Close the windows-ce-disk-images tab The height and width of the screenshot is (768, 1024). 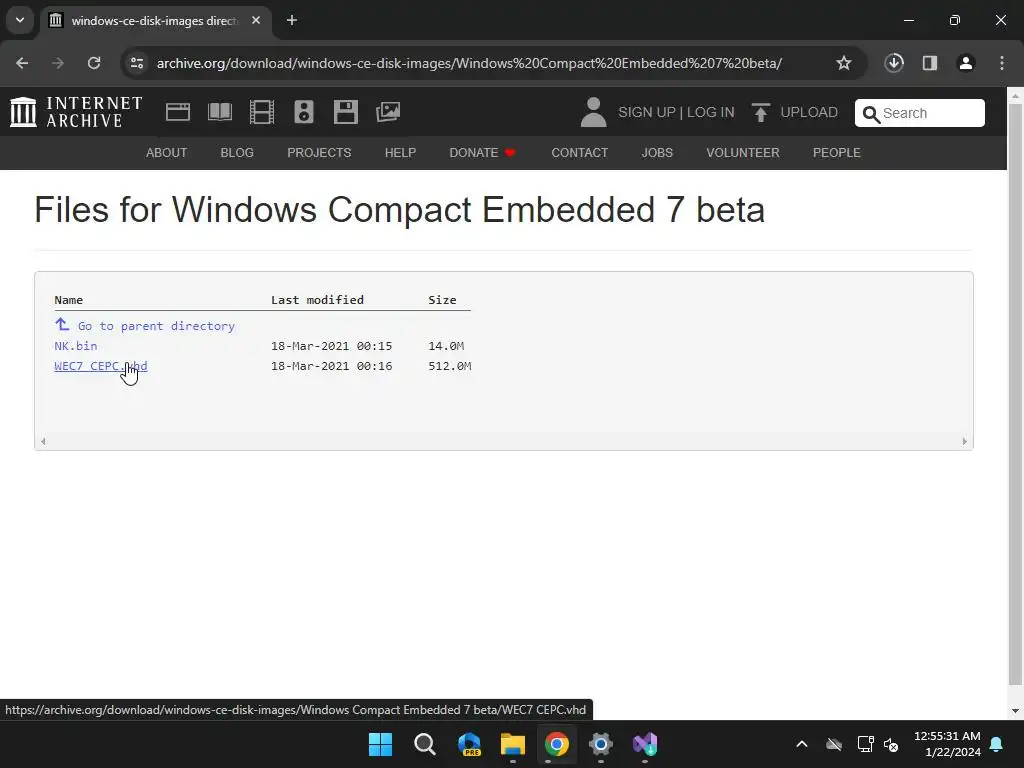(x=256, y=21)
